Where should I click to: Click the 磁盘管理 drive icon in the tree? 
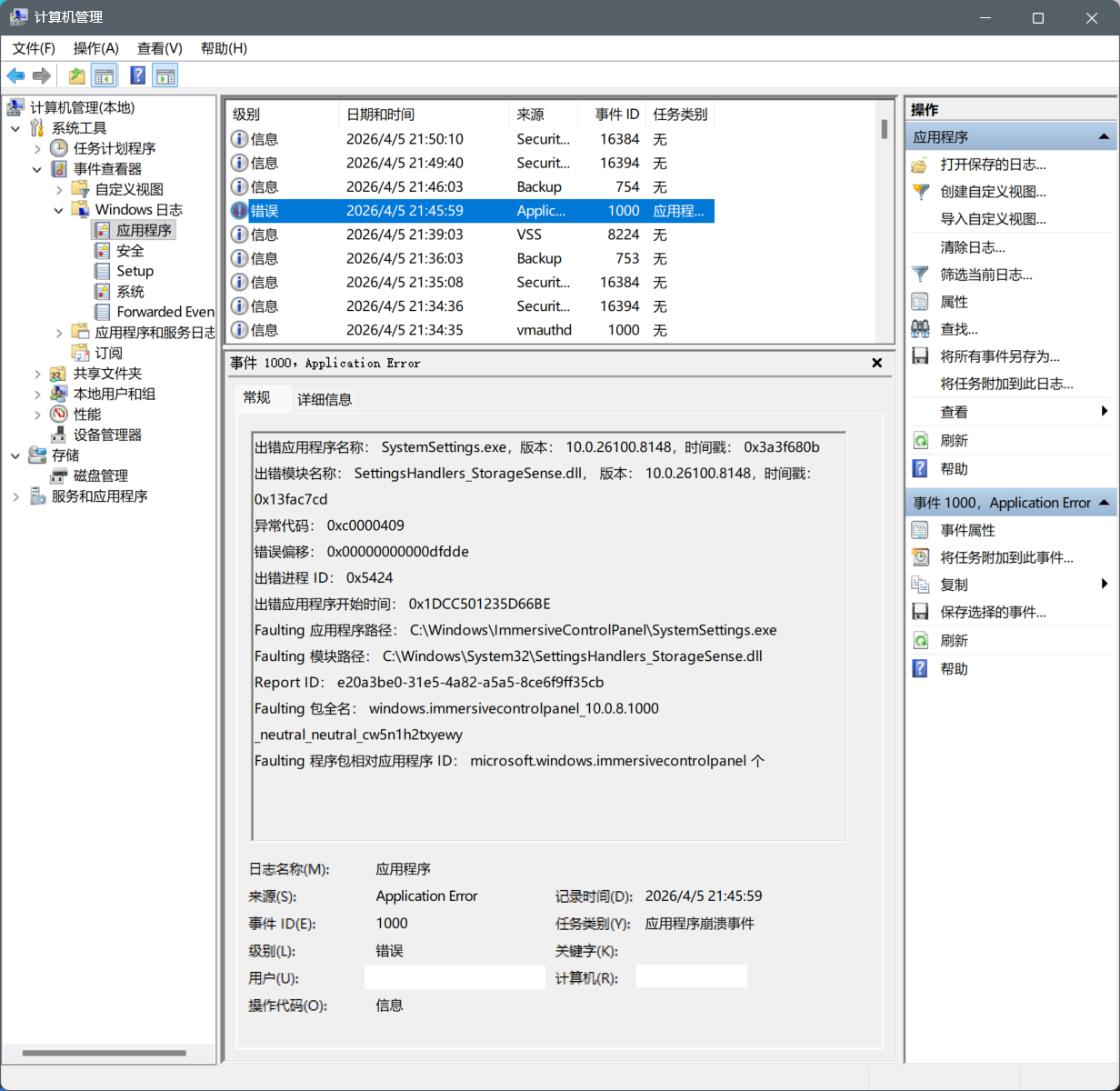[x=59, y=475]
